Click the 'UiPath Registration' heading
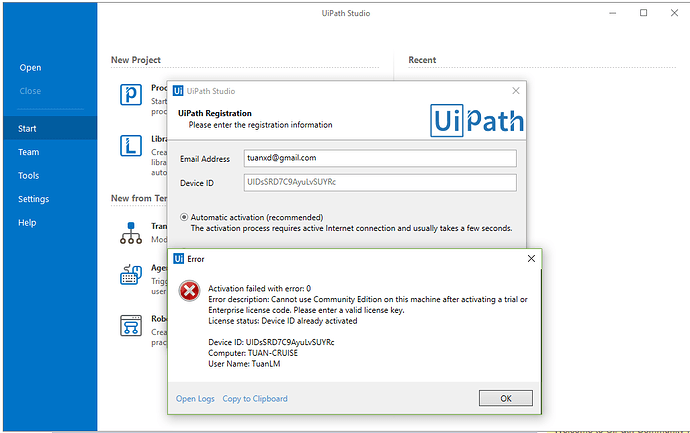The width and height of the screenshot is (690, 433). pos(215,114)
